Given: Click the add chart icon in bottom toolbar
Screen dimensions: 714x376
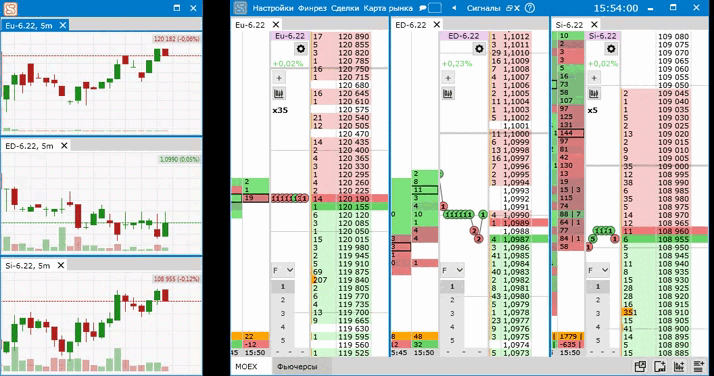Looking at the screenshot, I should coord(678,366).
